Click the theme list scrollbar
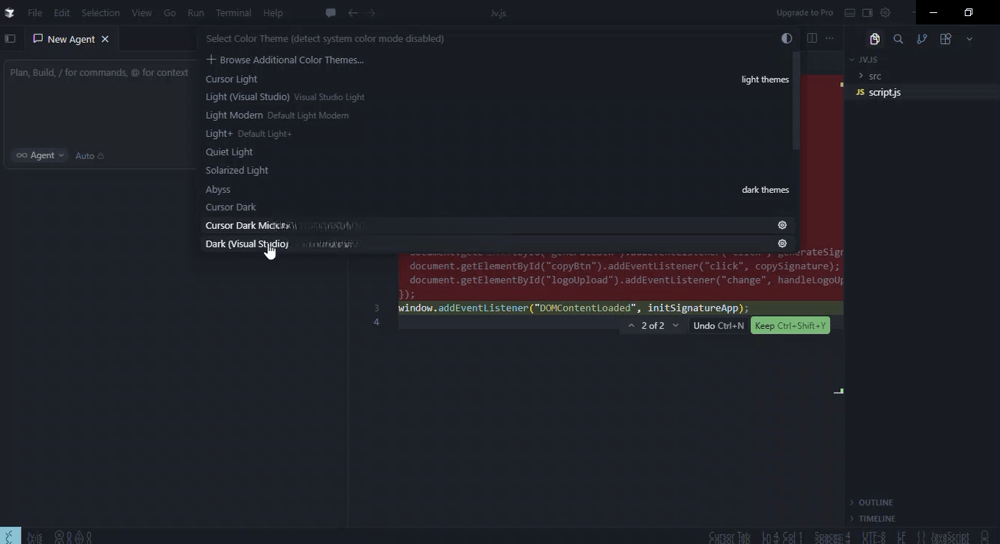The image size is (1000, 544). (796, 101)
